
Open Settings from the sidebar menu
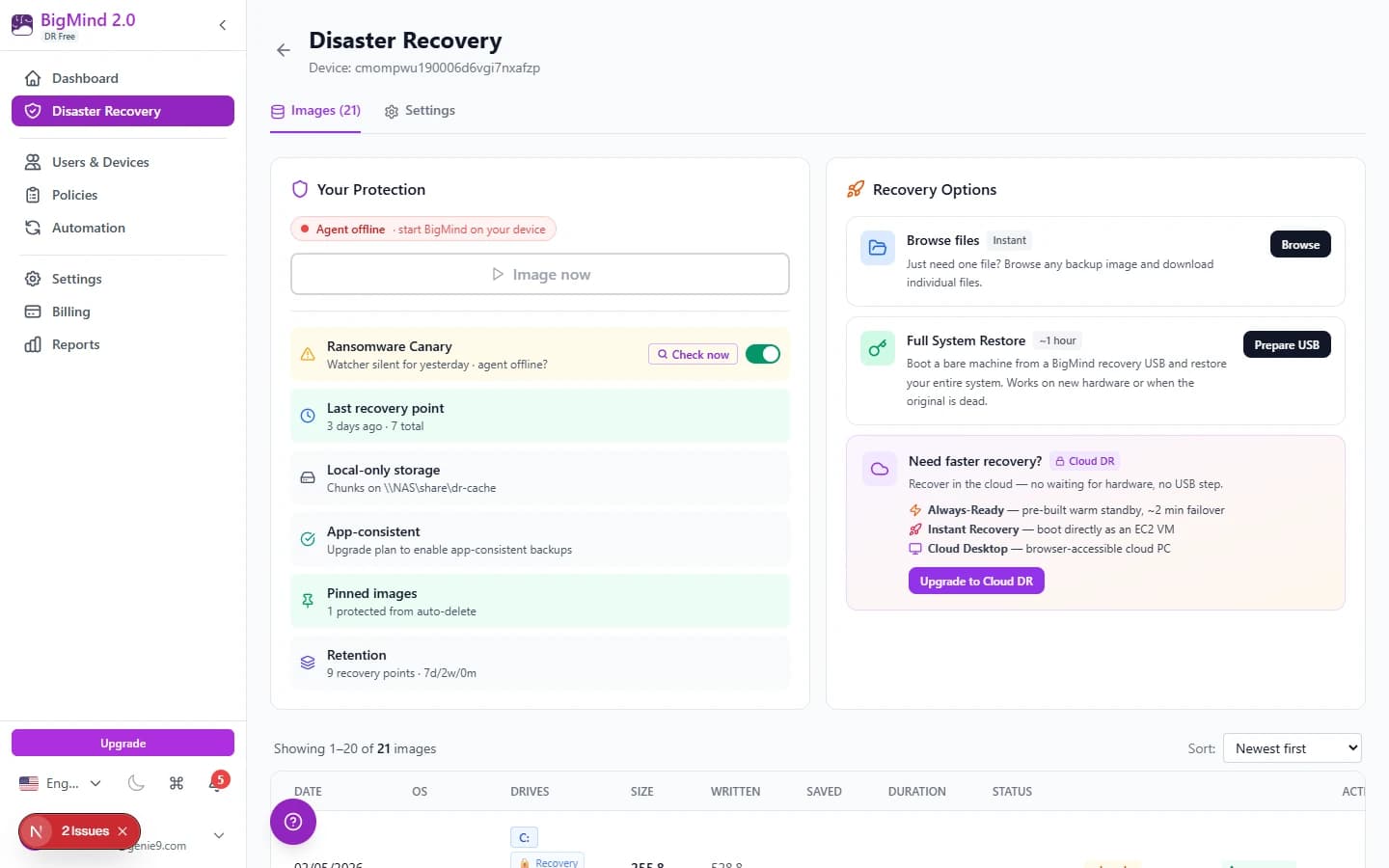[x=123, y=279]
